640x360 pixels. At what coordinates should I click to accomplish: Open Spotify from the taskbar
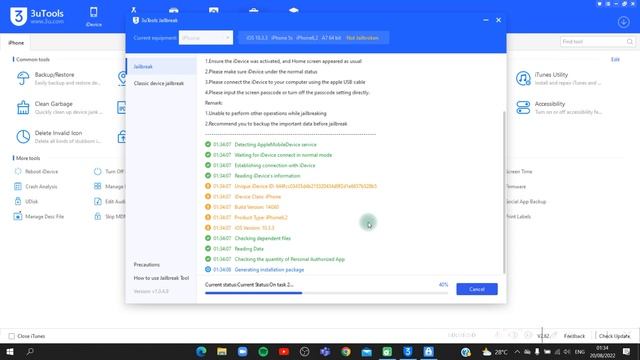pos(263,351)
